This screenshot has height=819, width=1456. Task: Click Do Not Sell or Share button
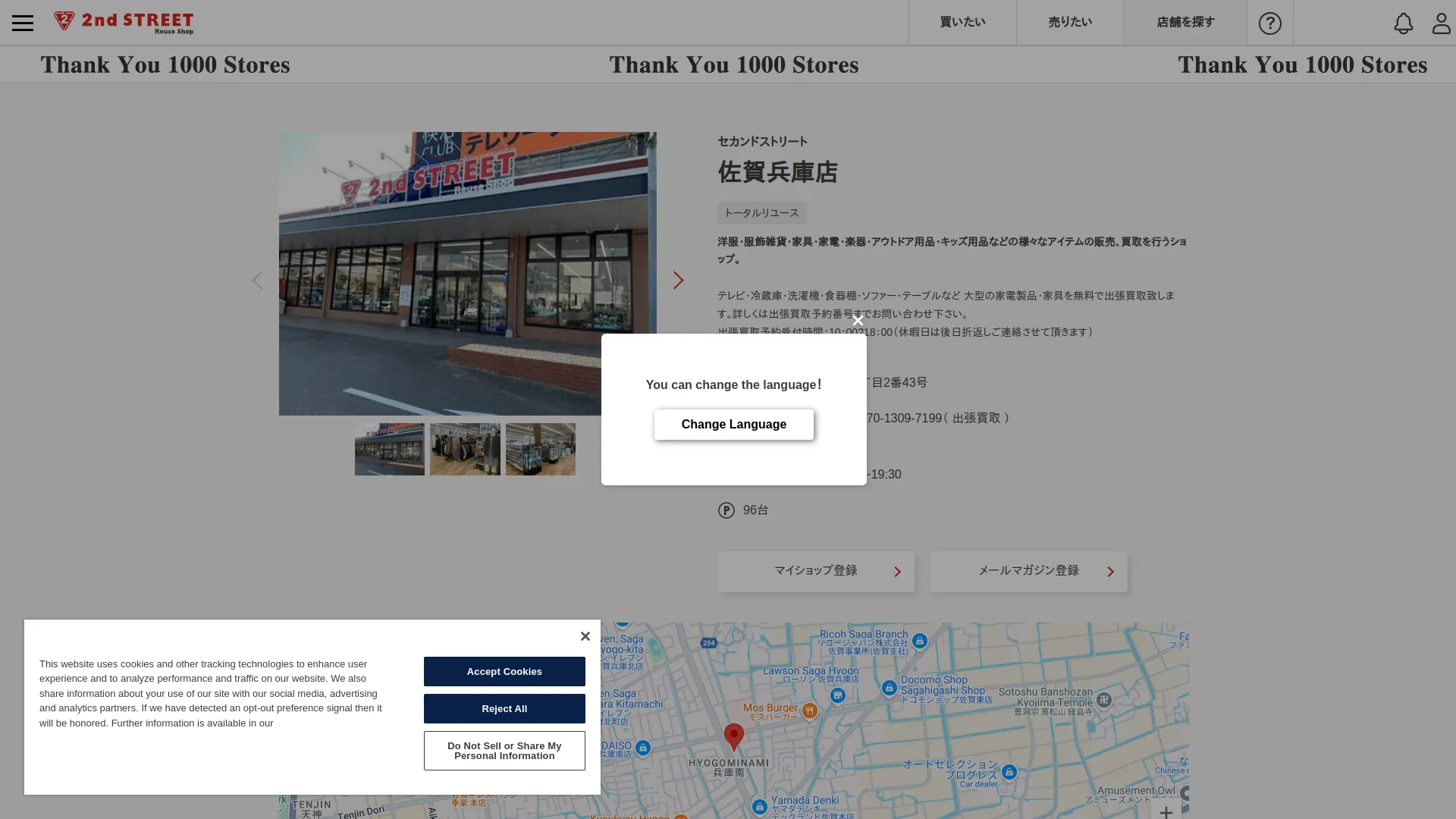click(x=504, y=751)
